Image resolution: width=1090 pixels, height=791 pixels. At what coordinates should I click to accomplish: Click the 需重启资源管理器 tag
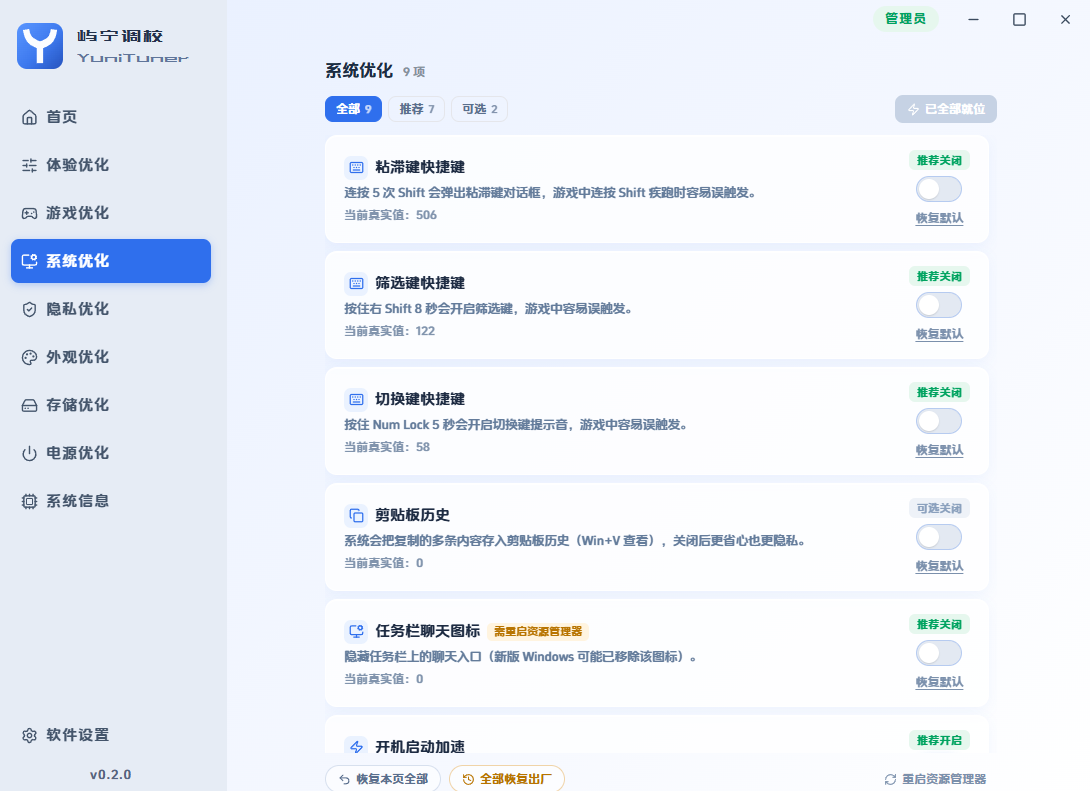tap(538, 631)
